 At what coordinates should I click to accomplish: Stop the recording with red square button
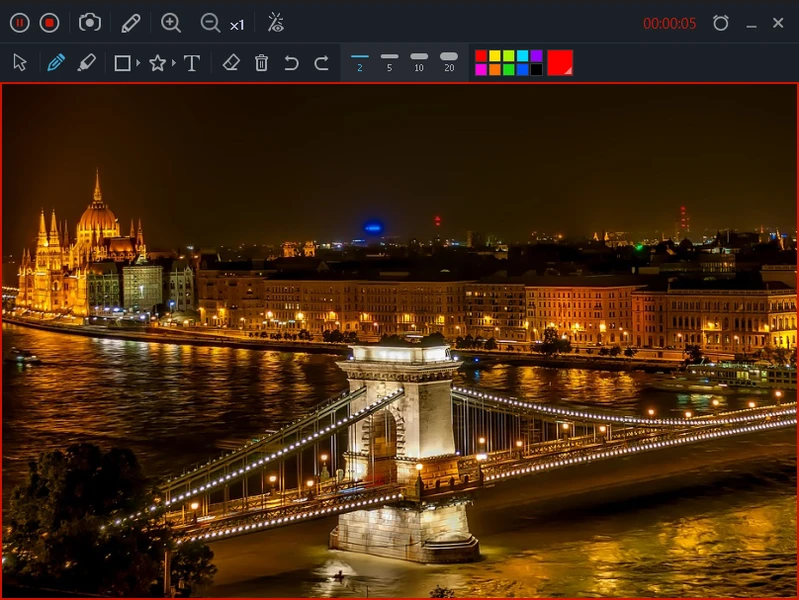point(49,23)
